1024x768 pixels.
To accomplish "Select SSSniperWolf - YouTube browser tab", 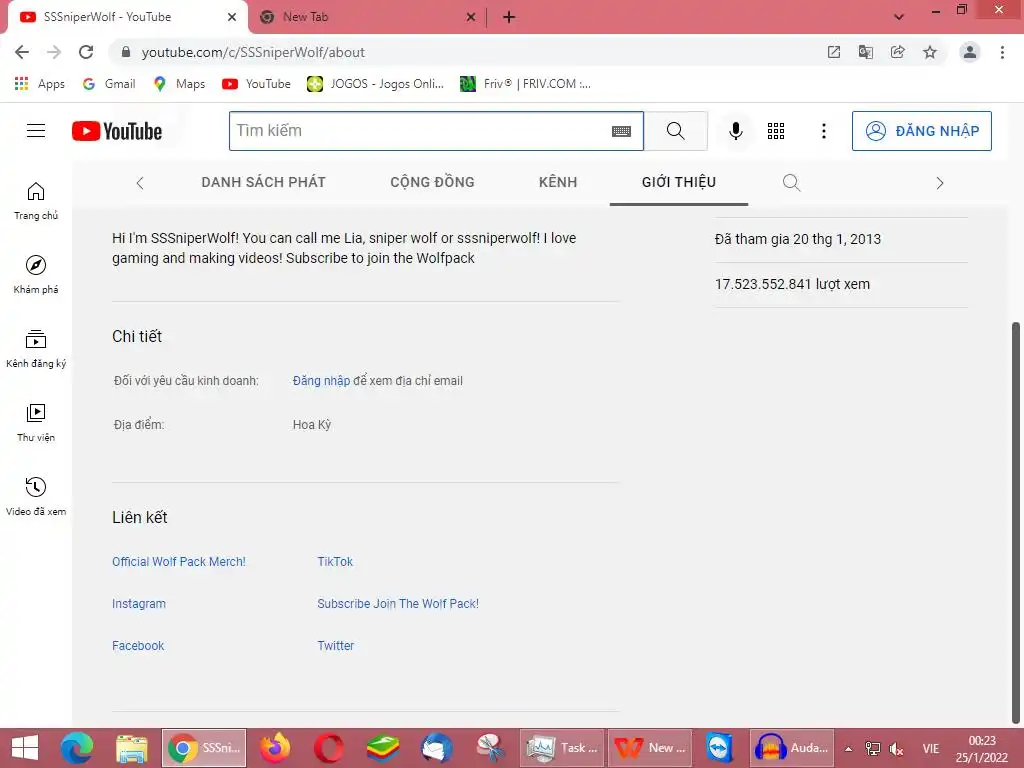I will [x=127, y=18].
